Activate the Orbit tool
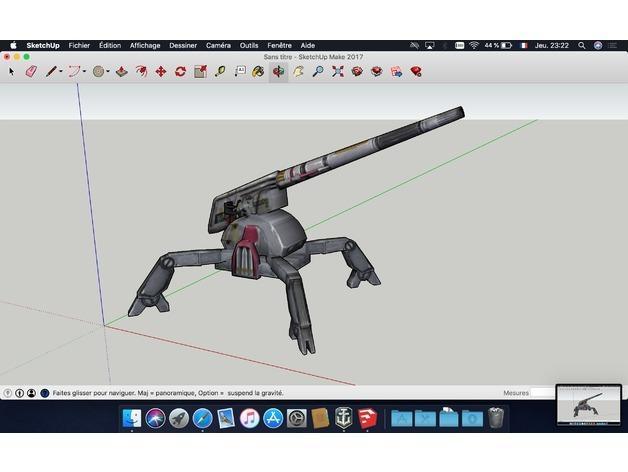Screen dimensions: 628x472 point(278,72)
